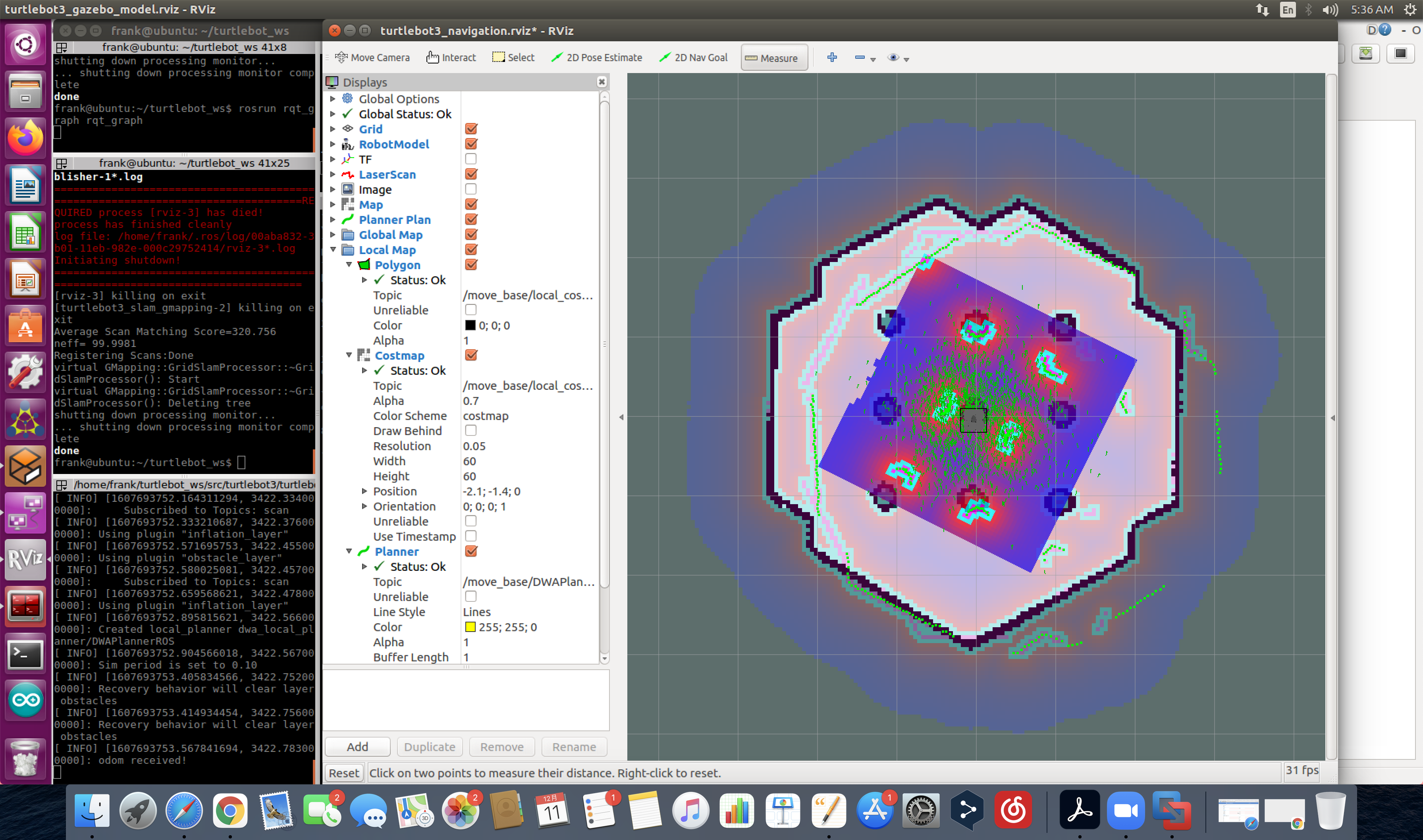
Task: Expand the Global Map group
Action: coord(333,234)
